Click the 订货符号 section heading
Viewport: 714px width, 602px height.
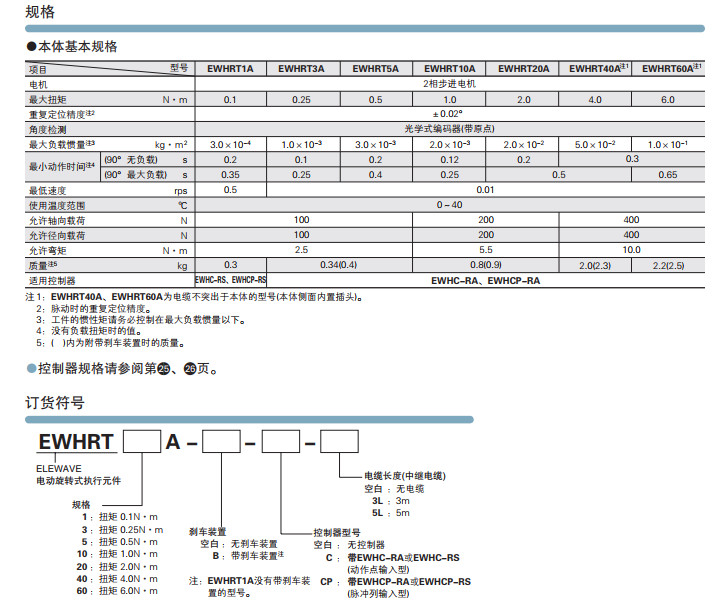54,404
